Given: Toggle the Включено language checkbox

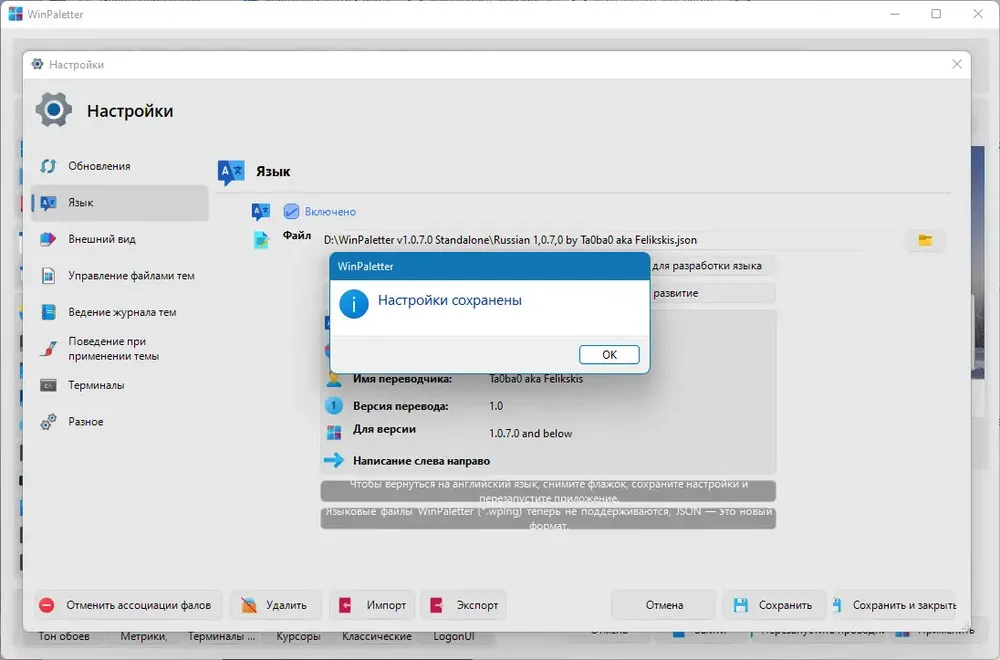Looking at the screenshot, I should click(291, 211).
